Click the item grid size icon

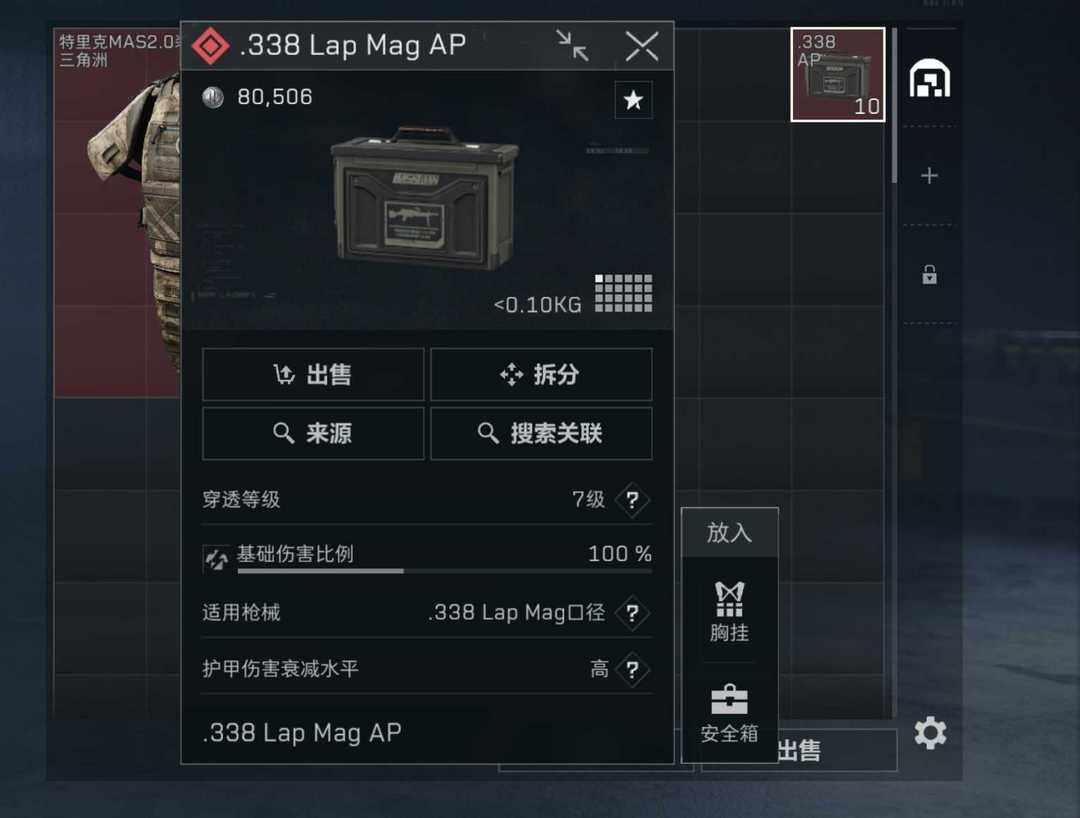623,293
